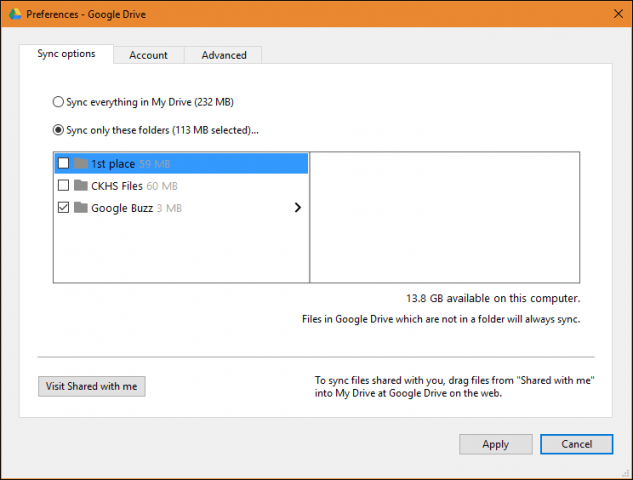Select the CKHS Files folder name

point(117,186)
